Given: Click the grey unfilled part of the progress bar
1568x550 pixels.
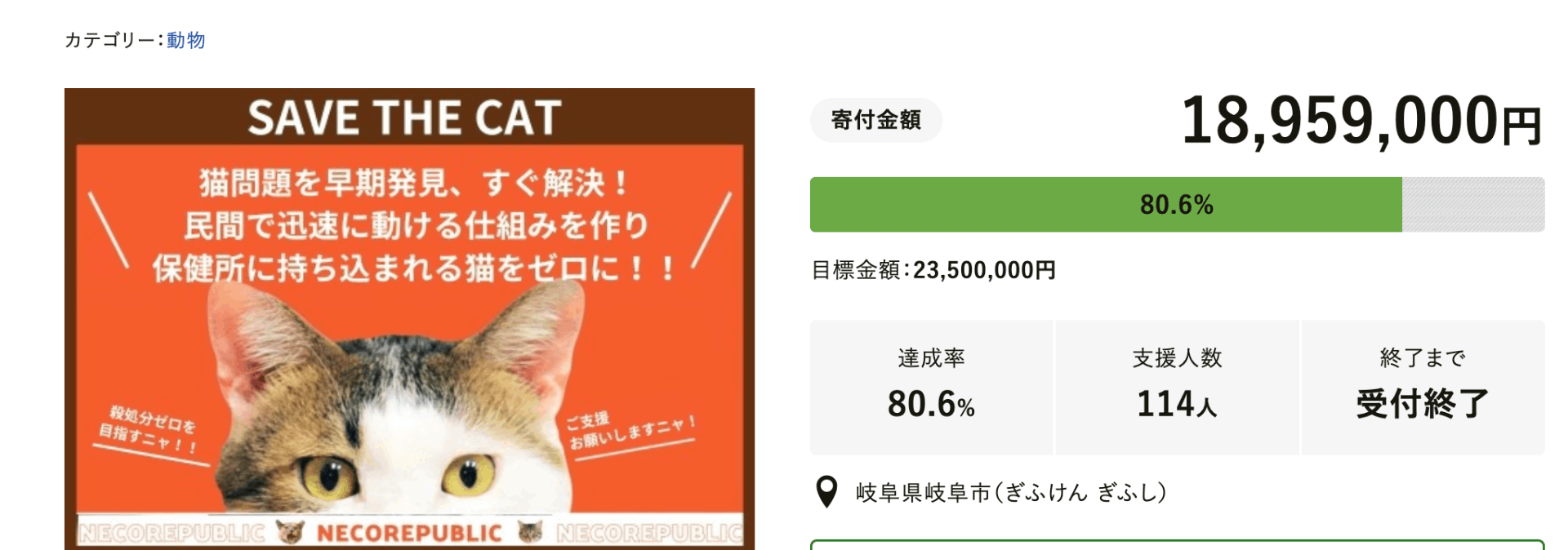Looking at the screenshot, I should [1472, 204].
